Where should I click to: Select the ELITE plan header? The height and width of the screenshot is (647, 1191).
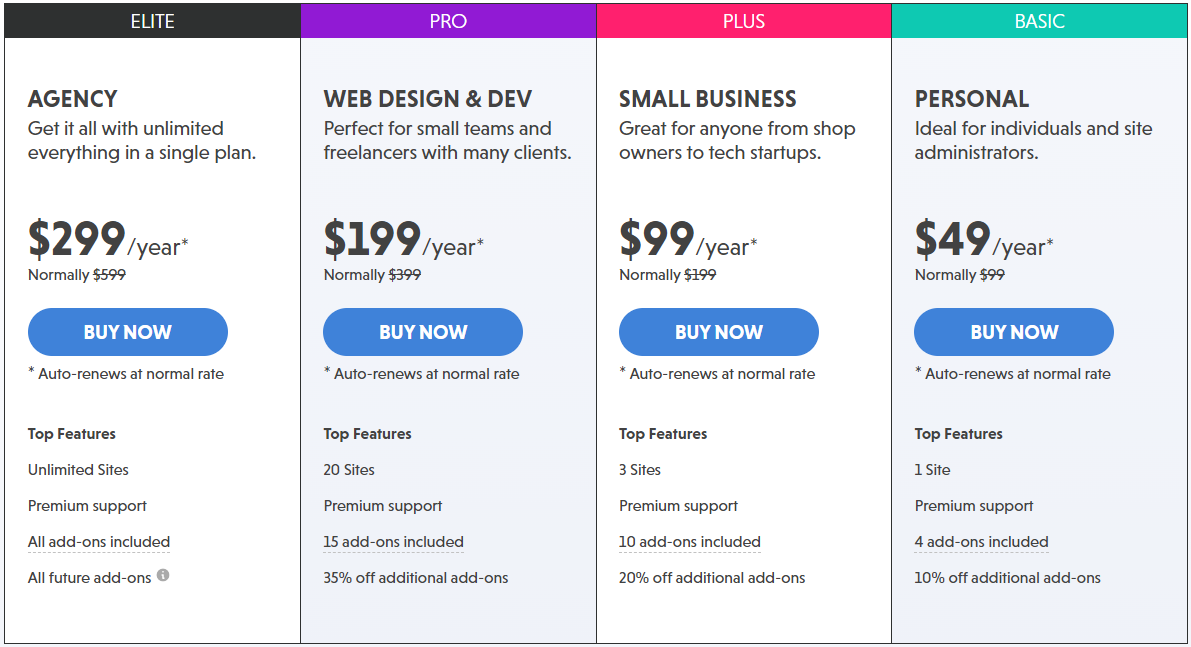click(152, 21)
